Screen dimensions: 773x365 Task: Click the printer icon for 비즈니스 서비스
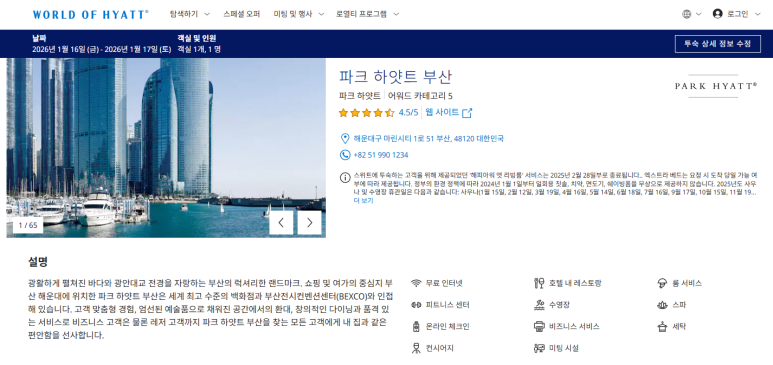pos(539,327)
